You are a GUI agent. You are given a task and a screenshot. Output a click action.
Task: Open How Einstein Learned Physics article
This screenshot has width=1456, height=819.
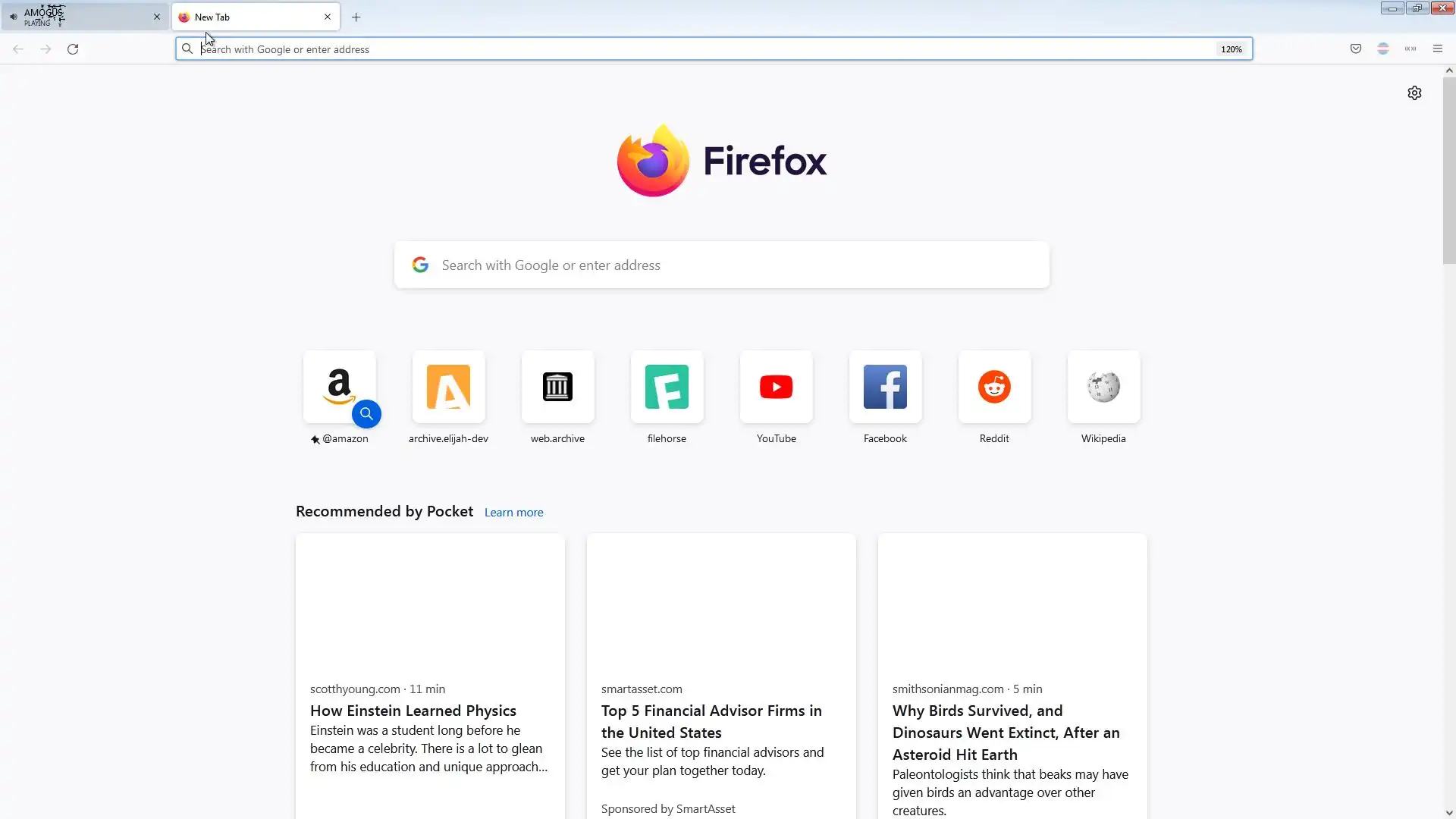pos(413,711)
